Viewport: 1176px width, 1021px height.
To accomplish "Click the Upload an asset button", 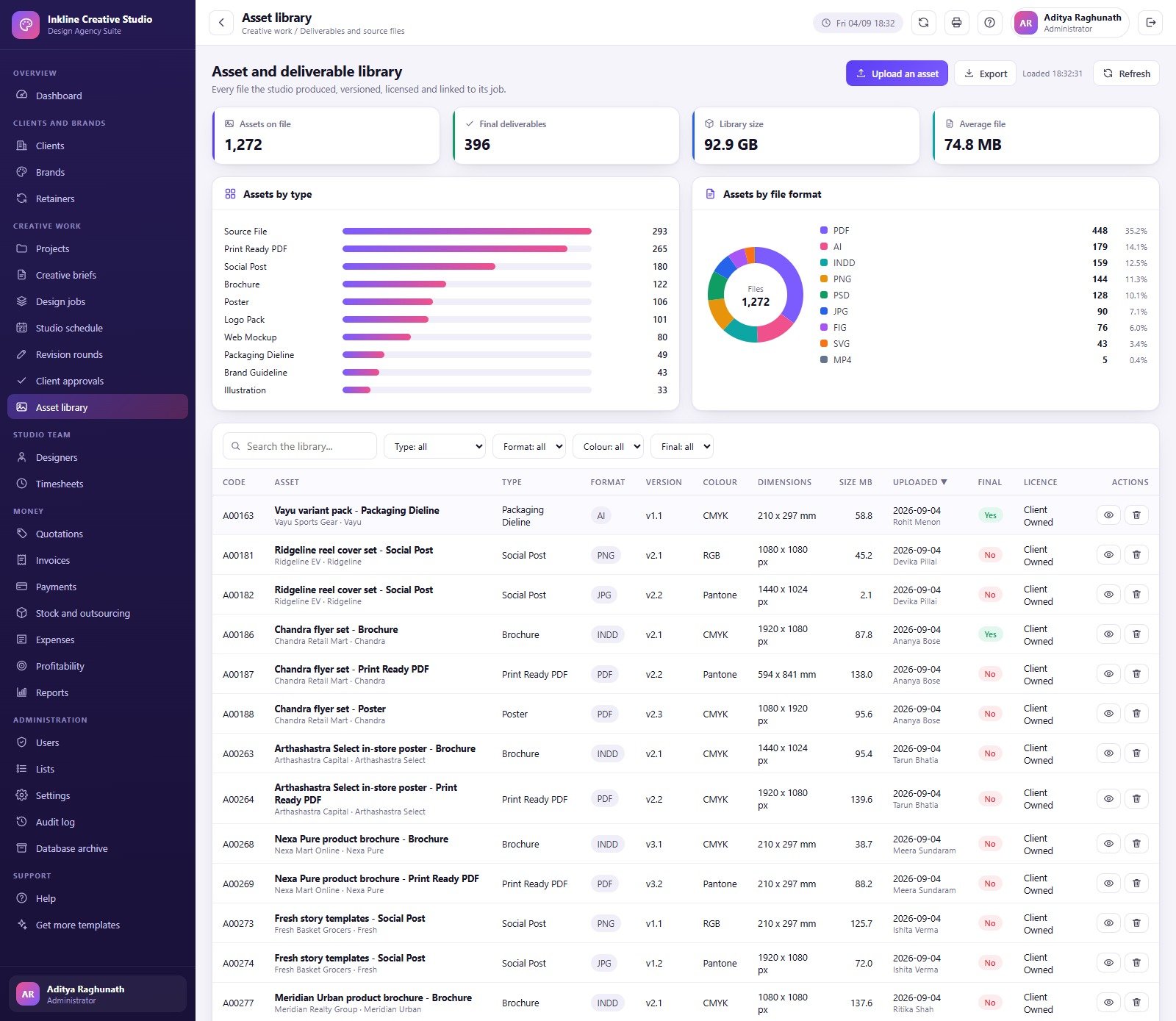I will tap(897, 74).
